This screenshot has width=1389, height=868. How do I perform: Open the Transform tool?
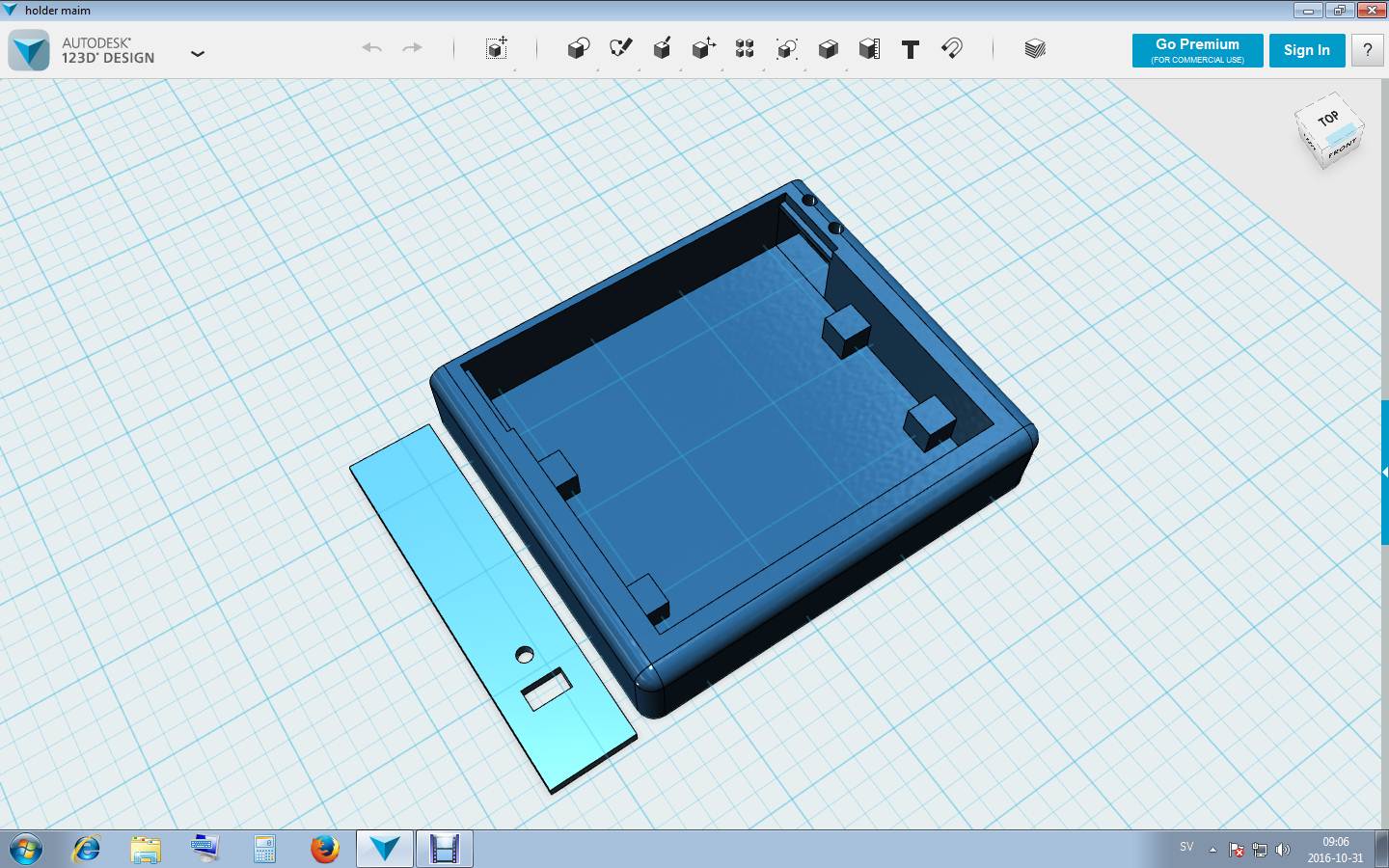click(497, 48)
